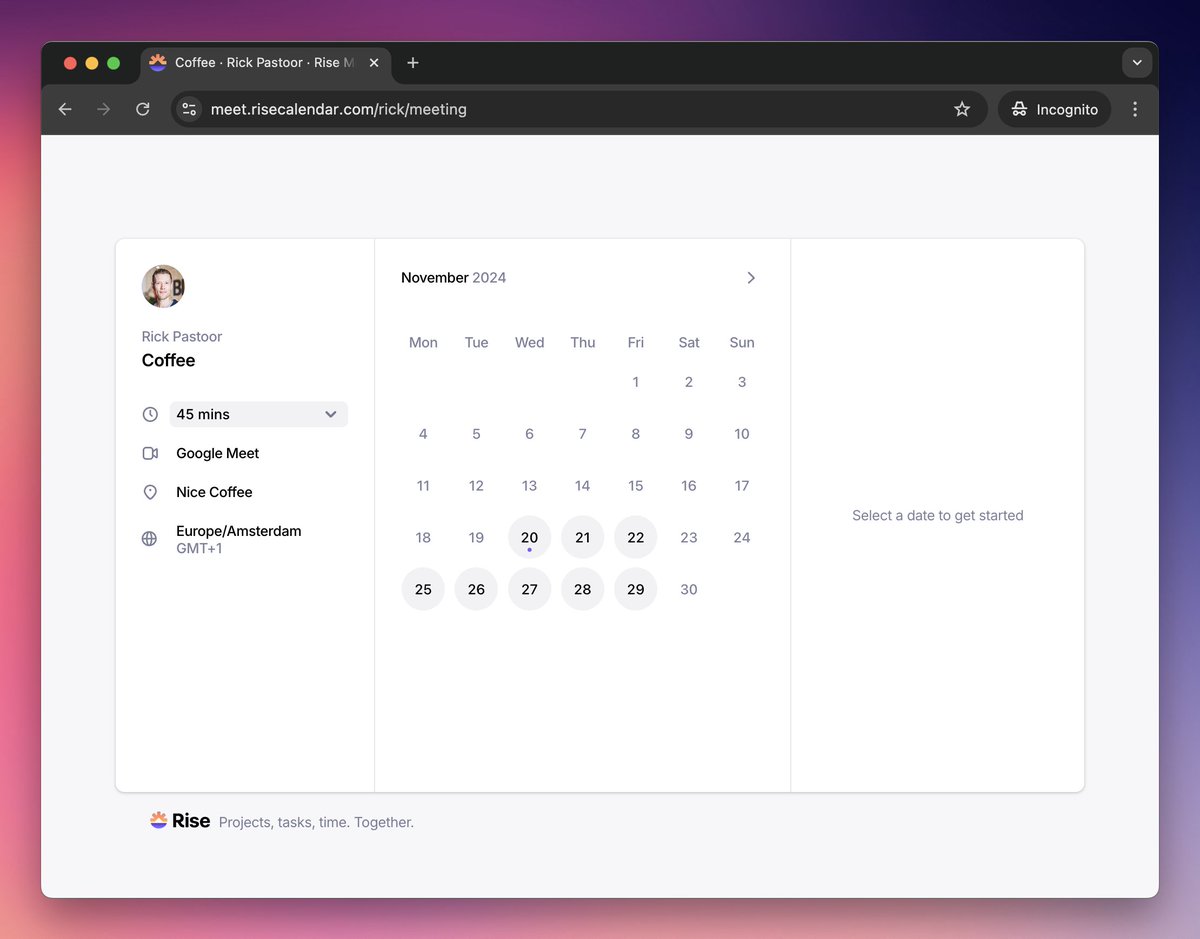This screenshot has width=1200, height=939.
Task: Click 'Projects, tasks, time. Together.' tagline
Action: coord(316,822)
